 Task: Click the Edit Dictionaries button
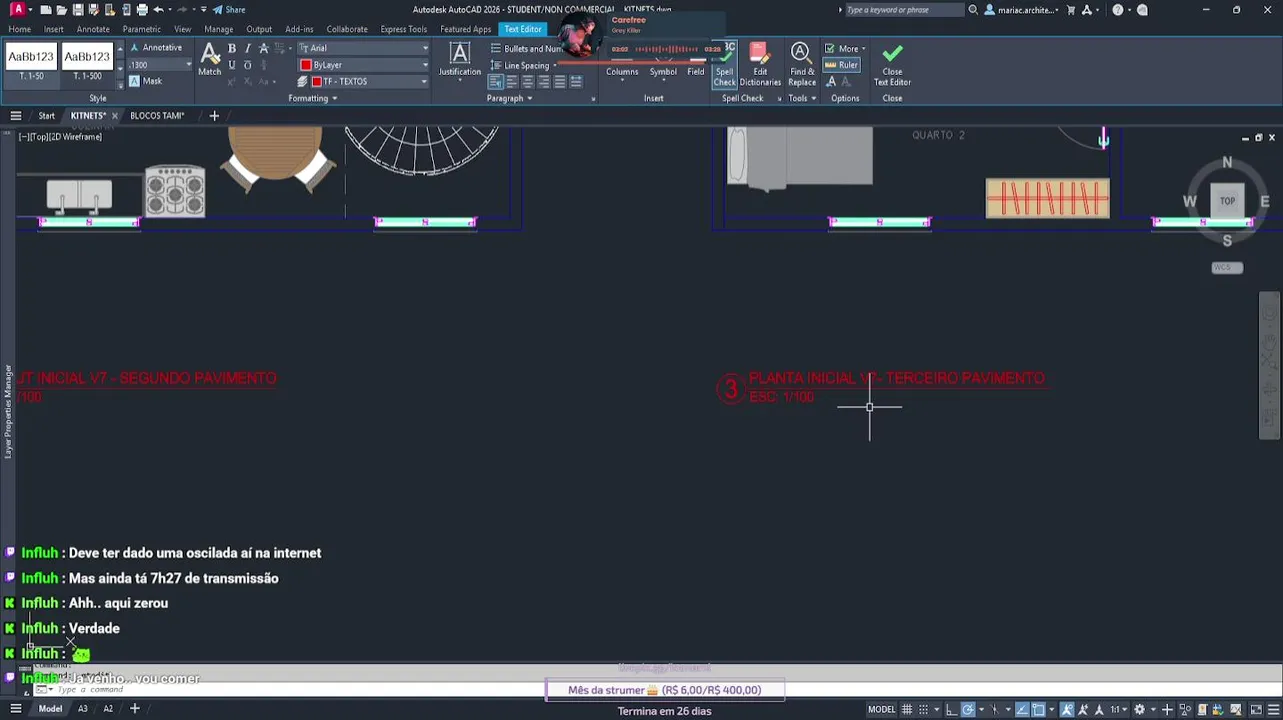click(760, 64)
